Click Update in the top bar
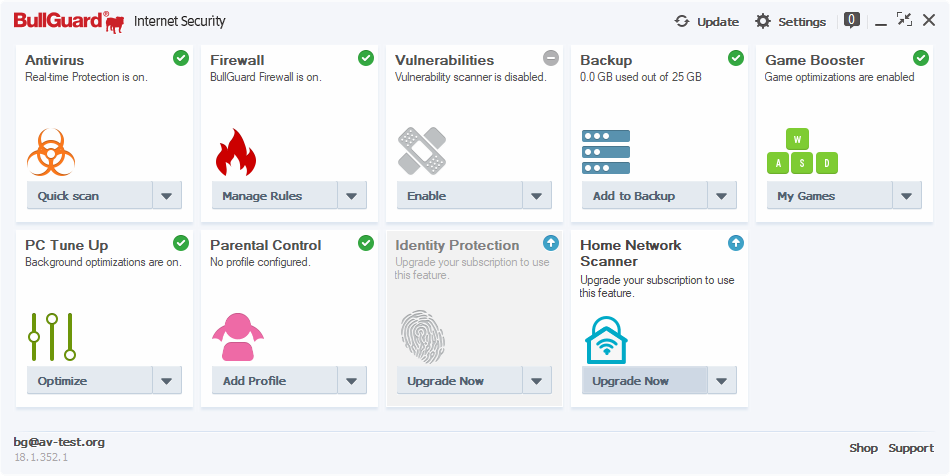 coord(707,21)
